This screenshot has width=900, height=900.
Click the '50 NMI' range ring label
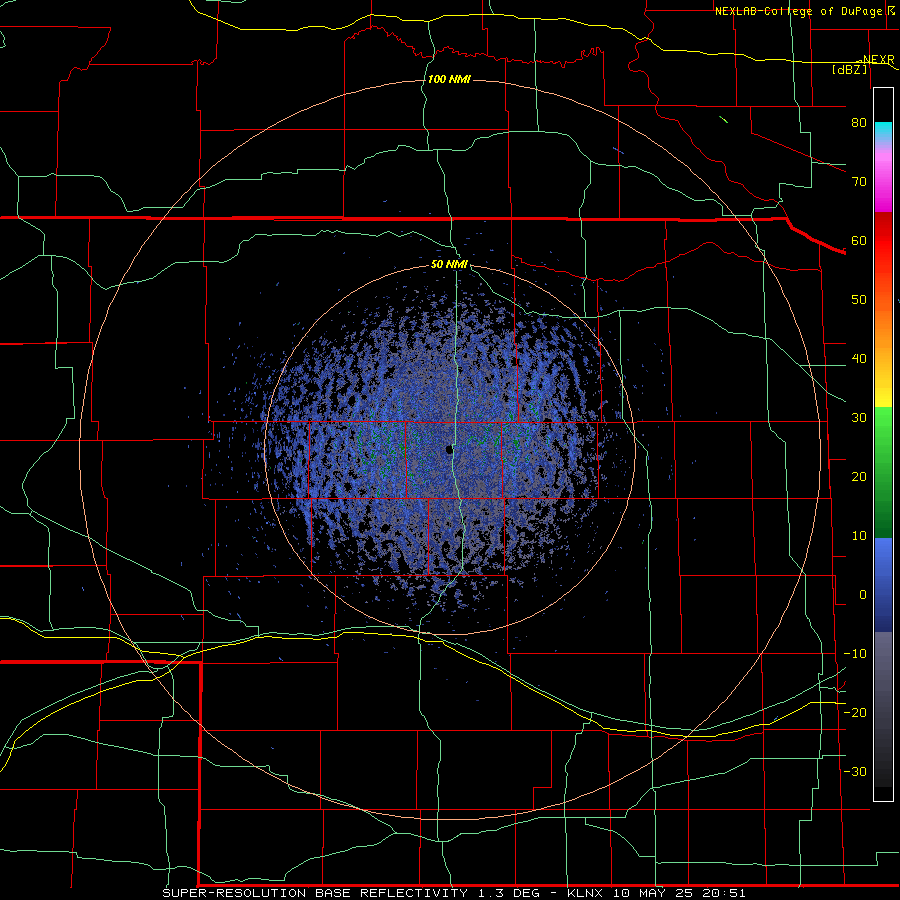449,265
